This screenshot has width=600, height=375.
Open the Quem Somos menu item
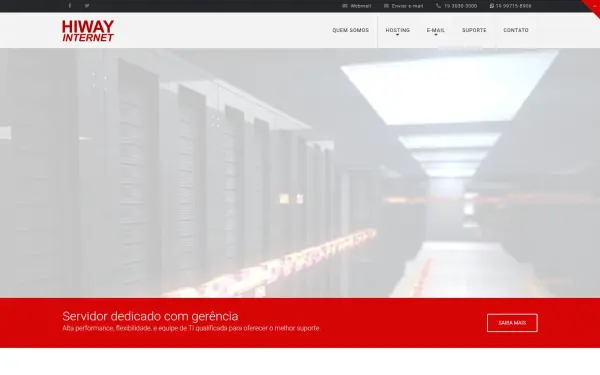pyautogui.click(x=351, y=30)
